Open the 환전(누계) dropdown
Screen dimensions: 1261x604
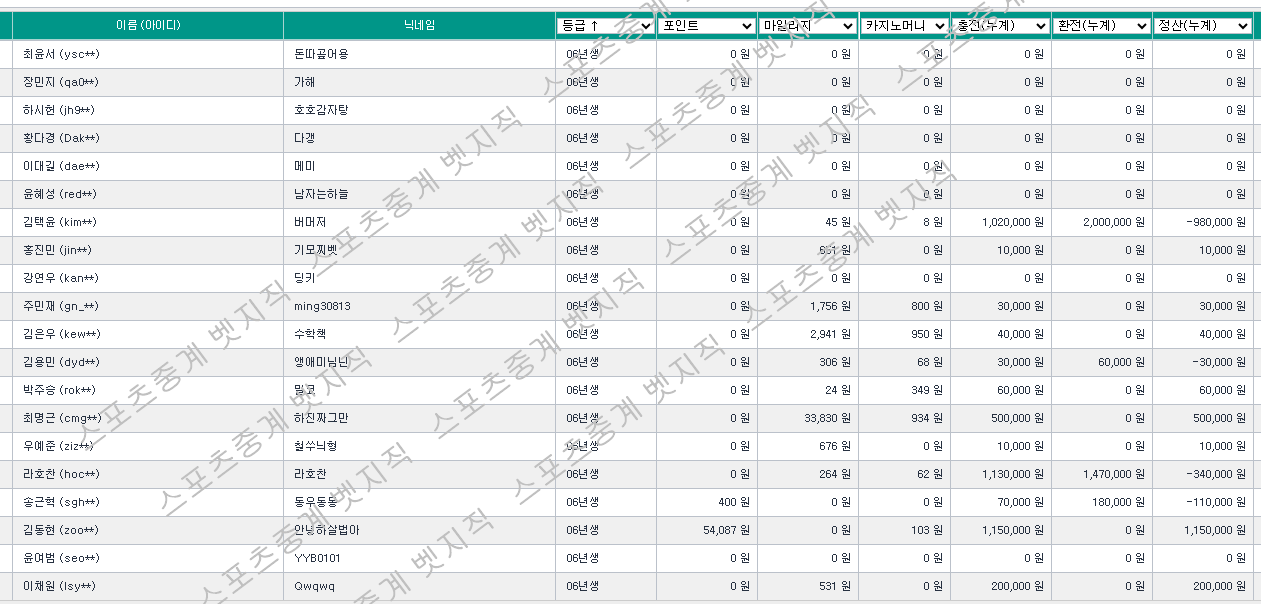pos(1101,26)
